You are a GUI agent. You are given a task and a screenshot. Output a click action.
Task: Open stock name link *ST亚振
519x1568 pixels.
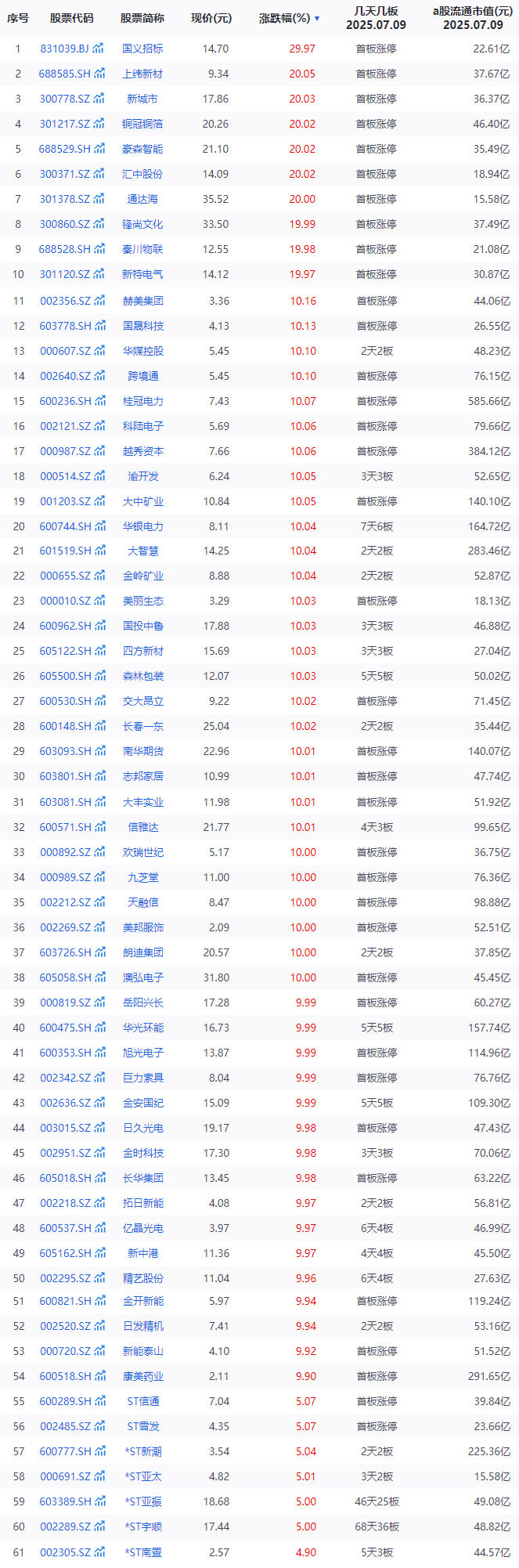tap(142, 1501)
